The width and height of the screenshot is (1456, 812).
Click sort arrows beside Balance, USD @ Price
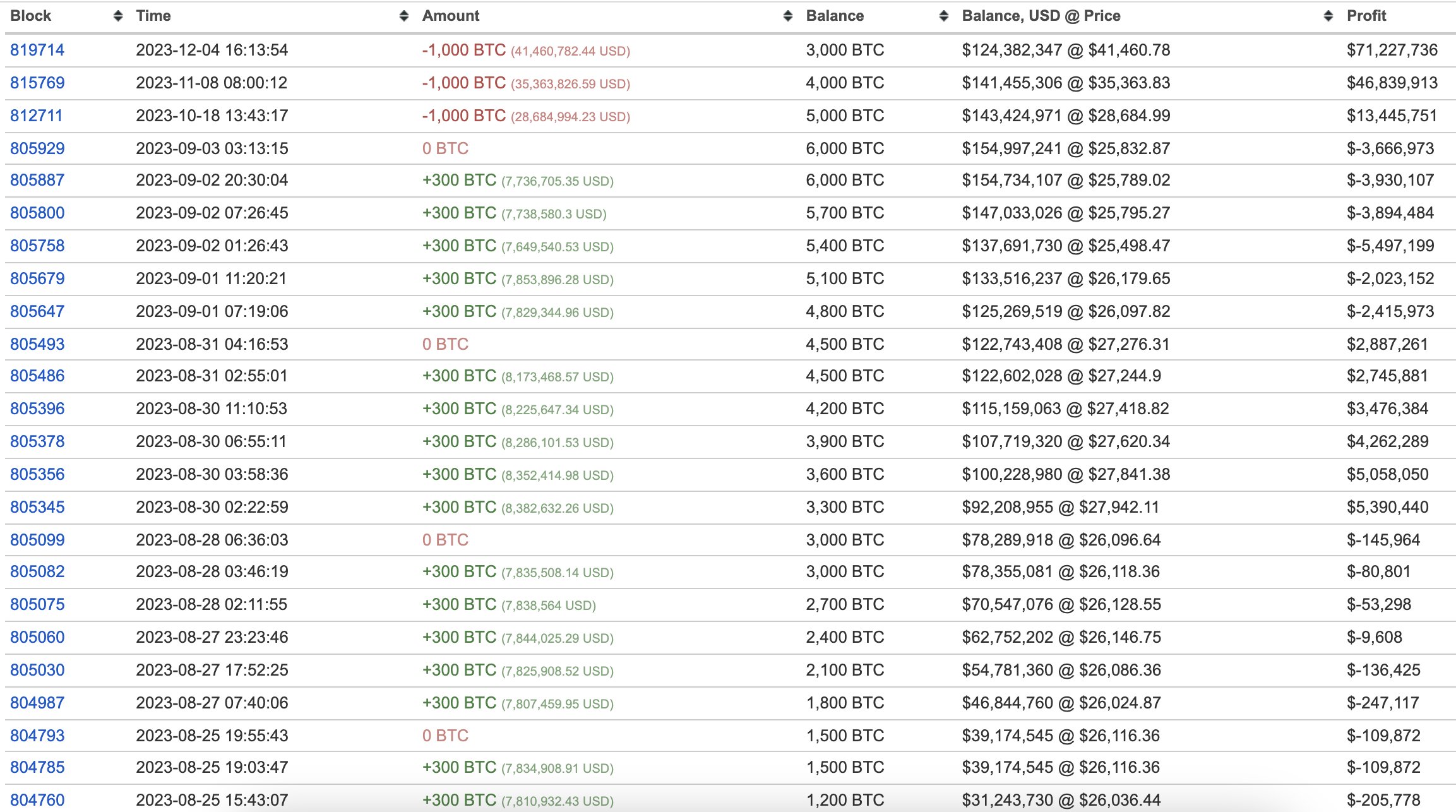click(x=1328, y=16)
